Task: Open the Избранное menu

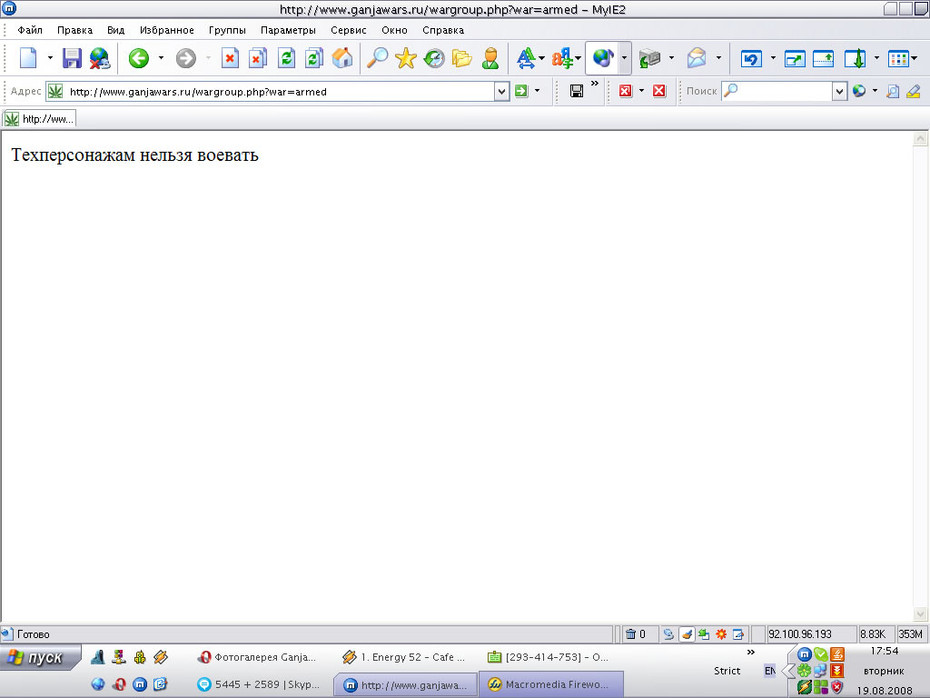Action: point(167,30)
